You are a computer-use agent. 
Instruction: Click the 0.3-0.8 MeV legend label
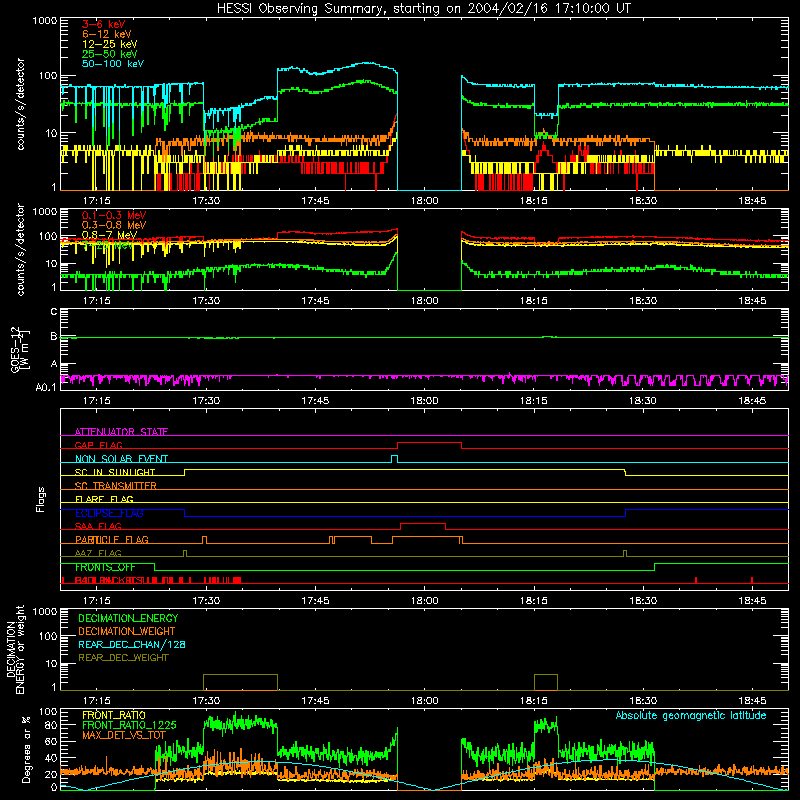pos(114,225)
